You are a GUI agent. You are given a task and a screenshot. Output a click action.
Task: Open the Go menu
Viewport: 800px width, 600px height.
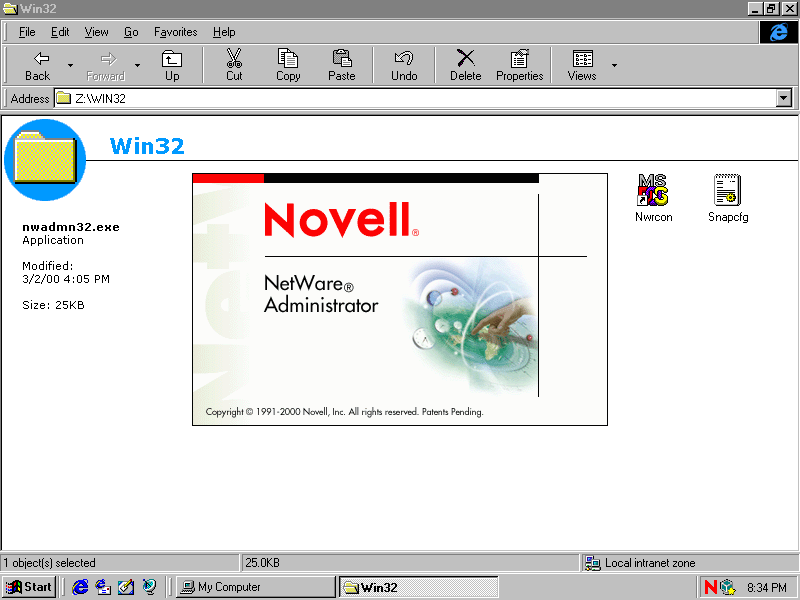[131, 32]
